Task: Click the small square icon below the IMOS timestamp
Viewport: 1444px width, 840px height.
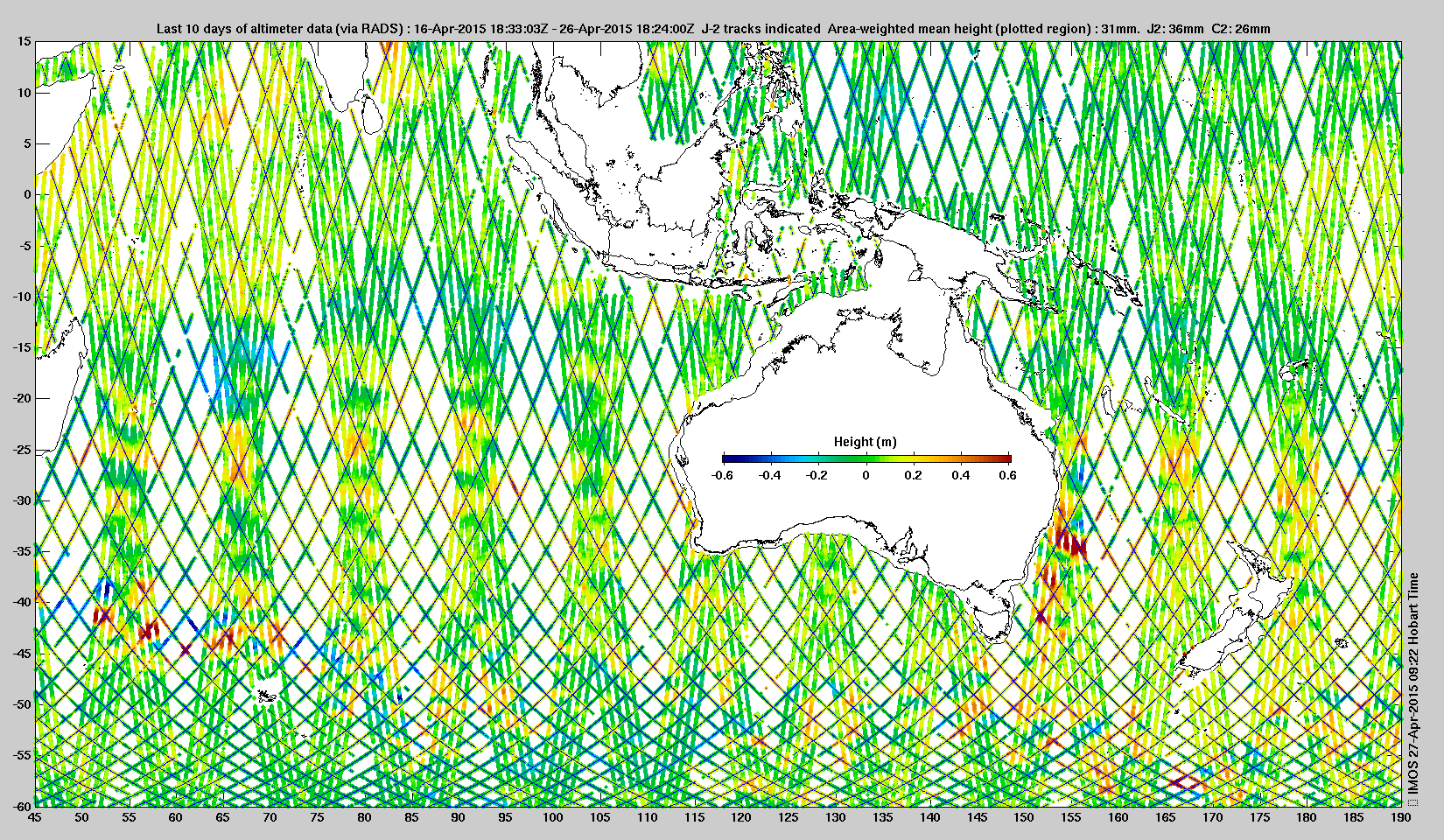Action: [x=1413, y=800]
